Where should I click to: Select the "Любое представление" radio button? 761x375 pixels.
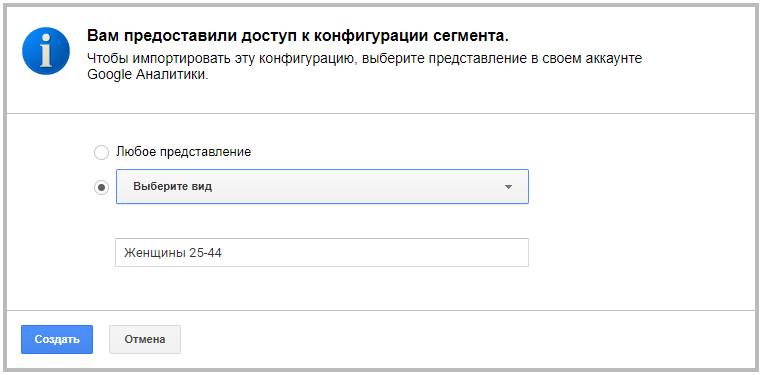click(101, 153)
